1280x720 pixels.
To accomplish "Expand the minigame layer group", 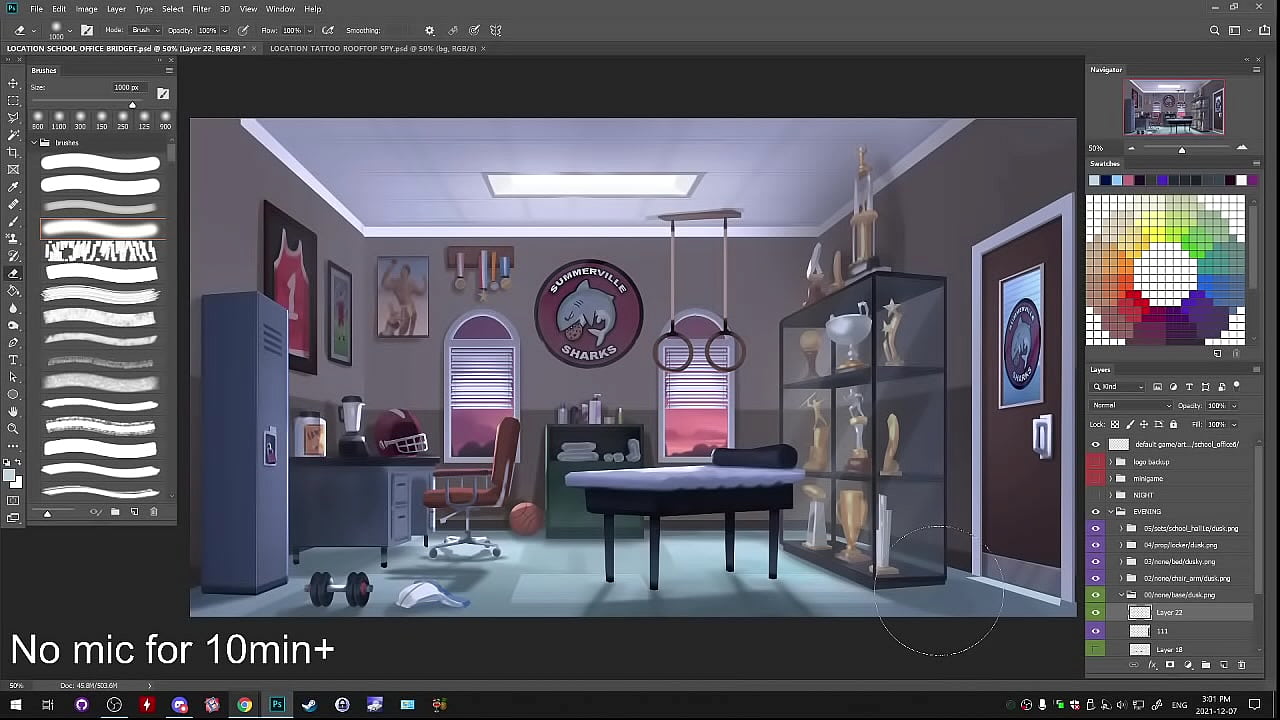I will point(1110,478).
